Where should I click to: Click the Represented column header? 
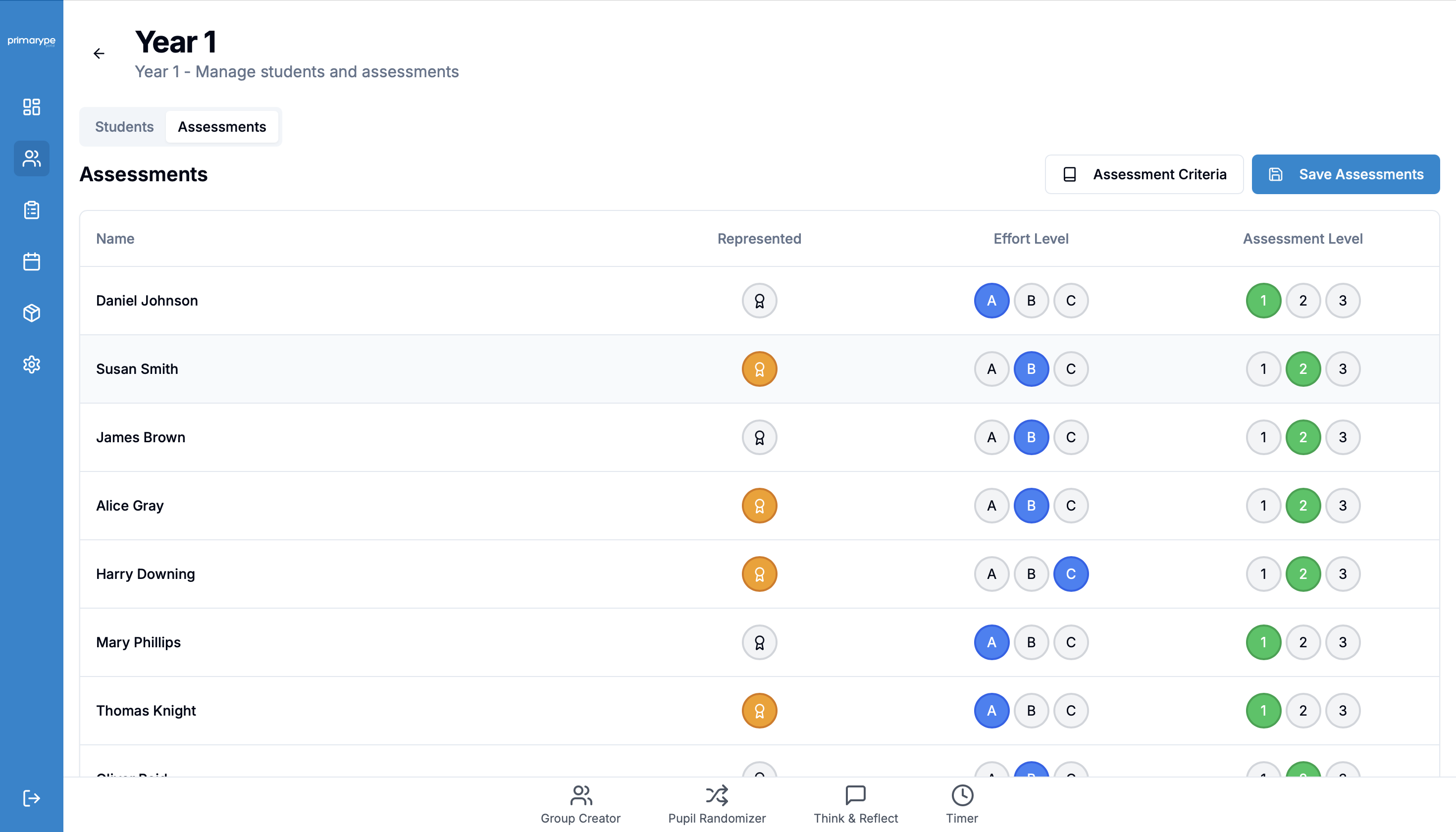[759, 239]
